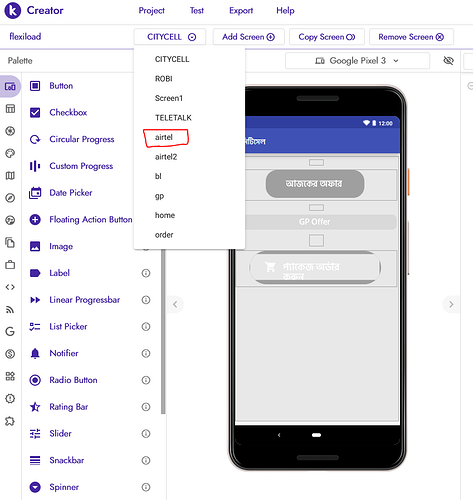Open the User Interface palette category icon

pyautogui.click(x=10, y=86)
